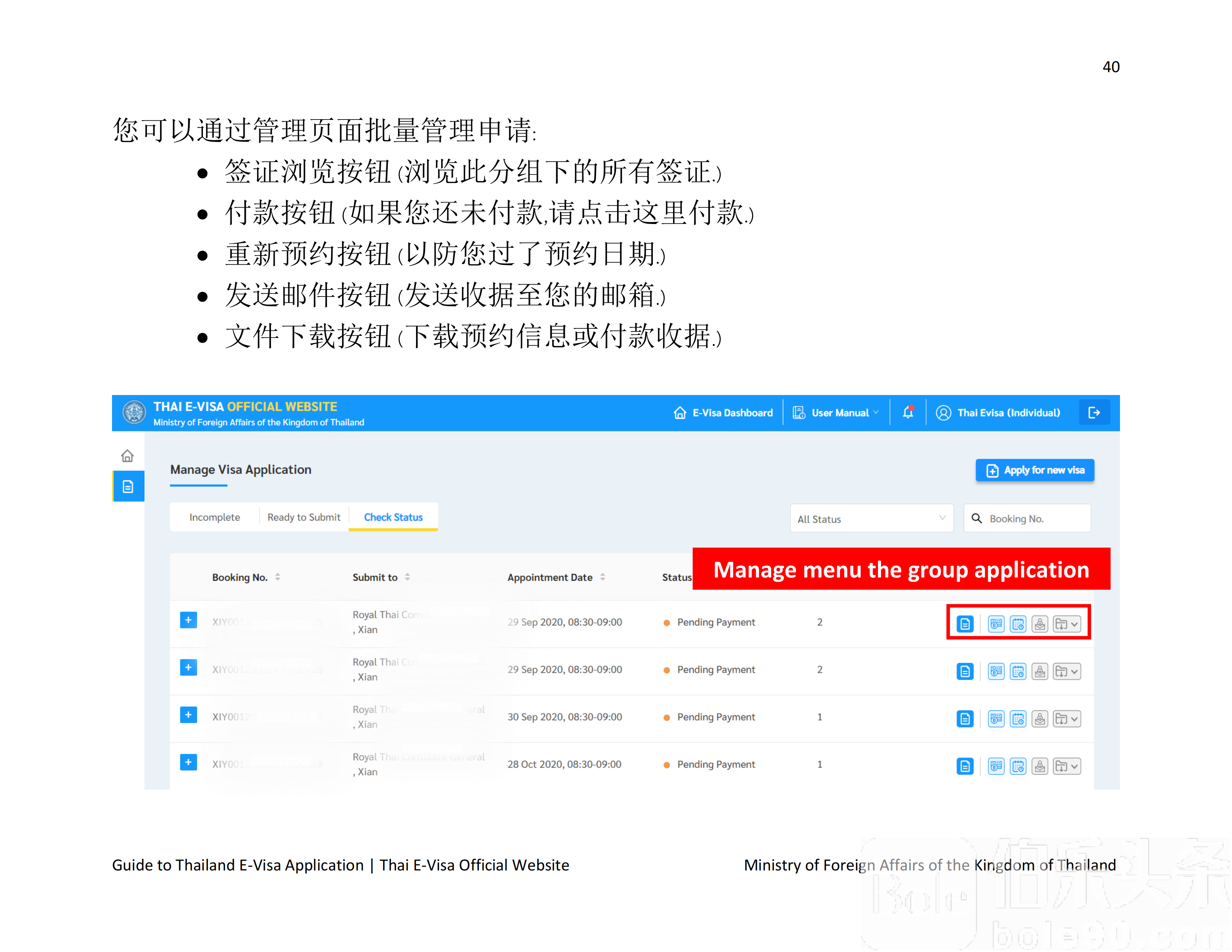The height and width of the screenshot is (952, 1232).
Task: Click the Thai Evisa profile avatar icon
Action: [943, 412]
